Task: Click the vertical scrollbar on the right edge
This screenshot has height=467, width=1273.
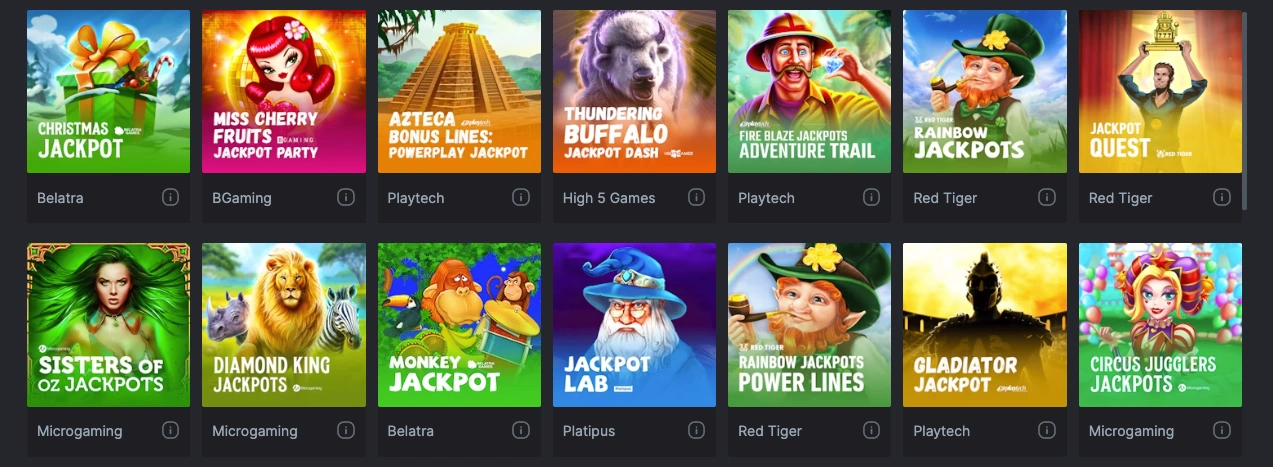Action: 1245,110
